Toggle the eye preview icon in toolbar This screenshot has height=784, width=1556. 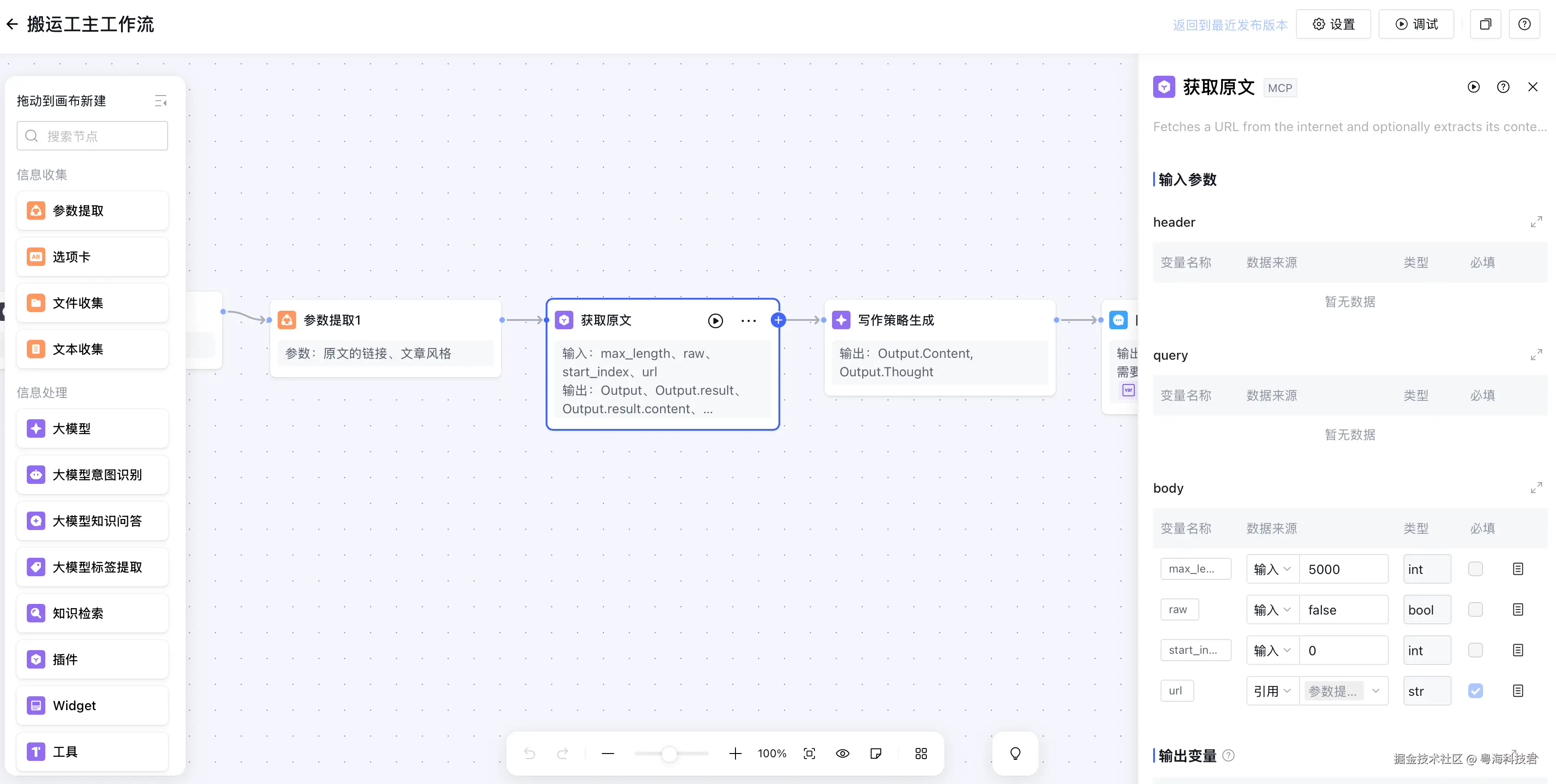[x=843, y=753]
